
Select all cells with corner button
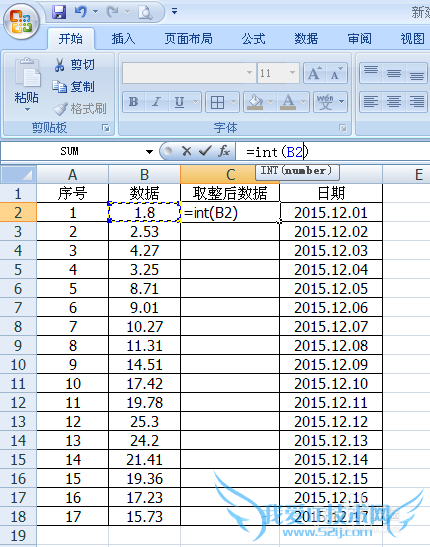pos(18,174)
